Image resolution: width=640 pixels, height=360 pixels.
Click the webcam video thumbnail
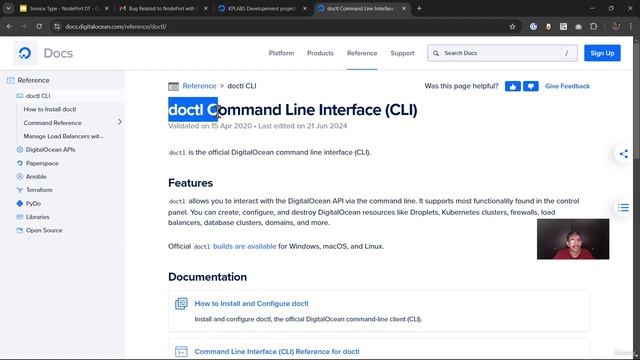click(x=573, y=239)
